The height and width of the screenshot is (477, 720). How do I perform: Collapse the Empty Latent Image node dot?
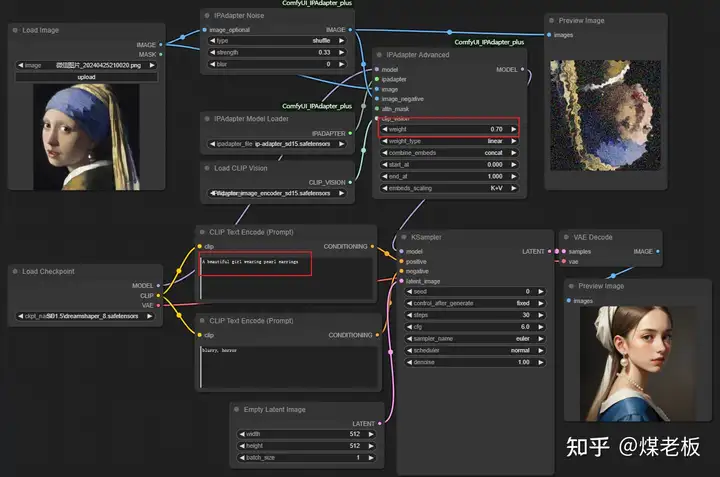[x=236, y=409]
